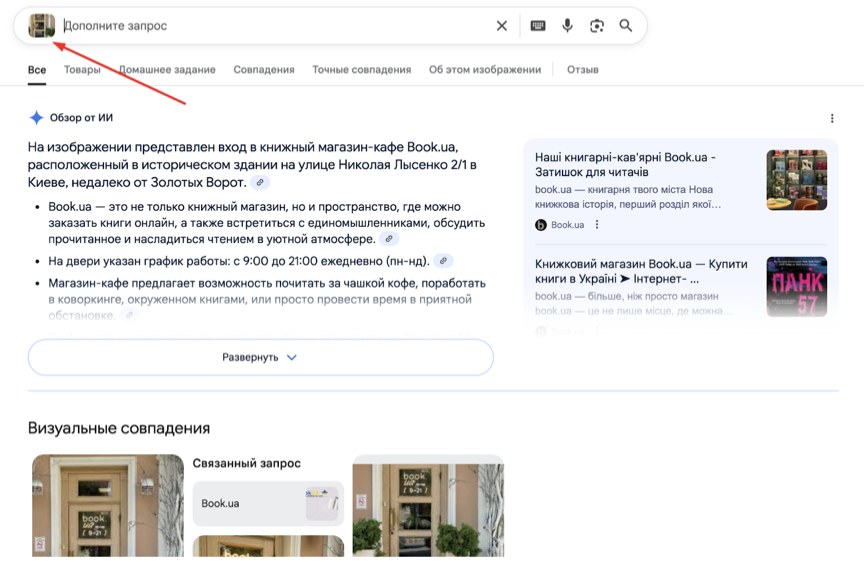Click 'Связанный запрос' label text
864x578 pixels.
point(247,463)
